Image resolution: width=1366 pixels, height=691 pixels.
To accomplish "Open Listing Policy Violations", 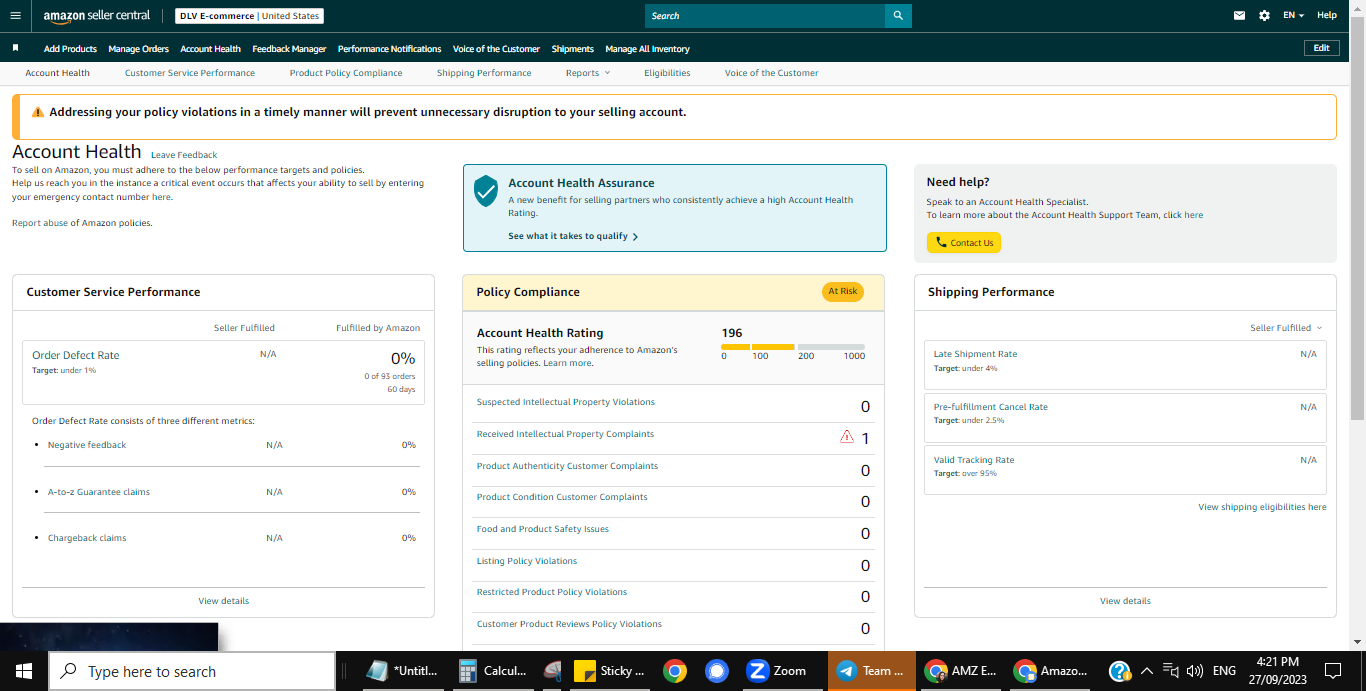I will point(527,561).
